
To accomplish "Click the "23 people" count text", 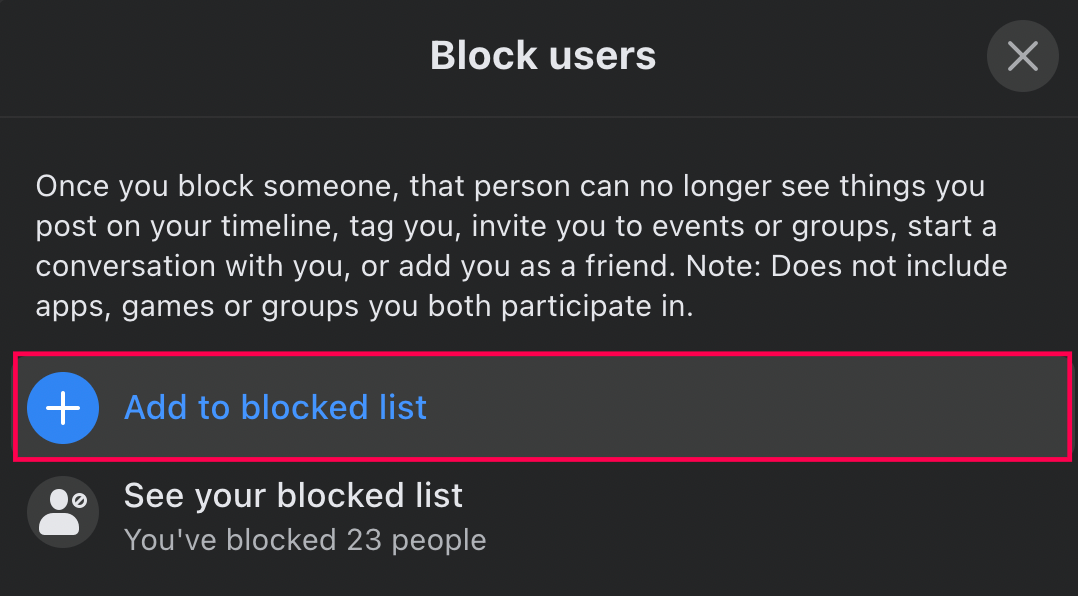I will point(416,540).
